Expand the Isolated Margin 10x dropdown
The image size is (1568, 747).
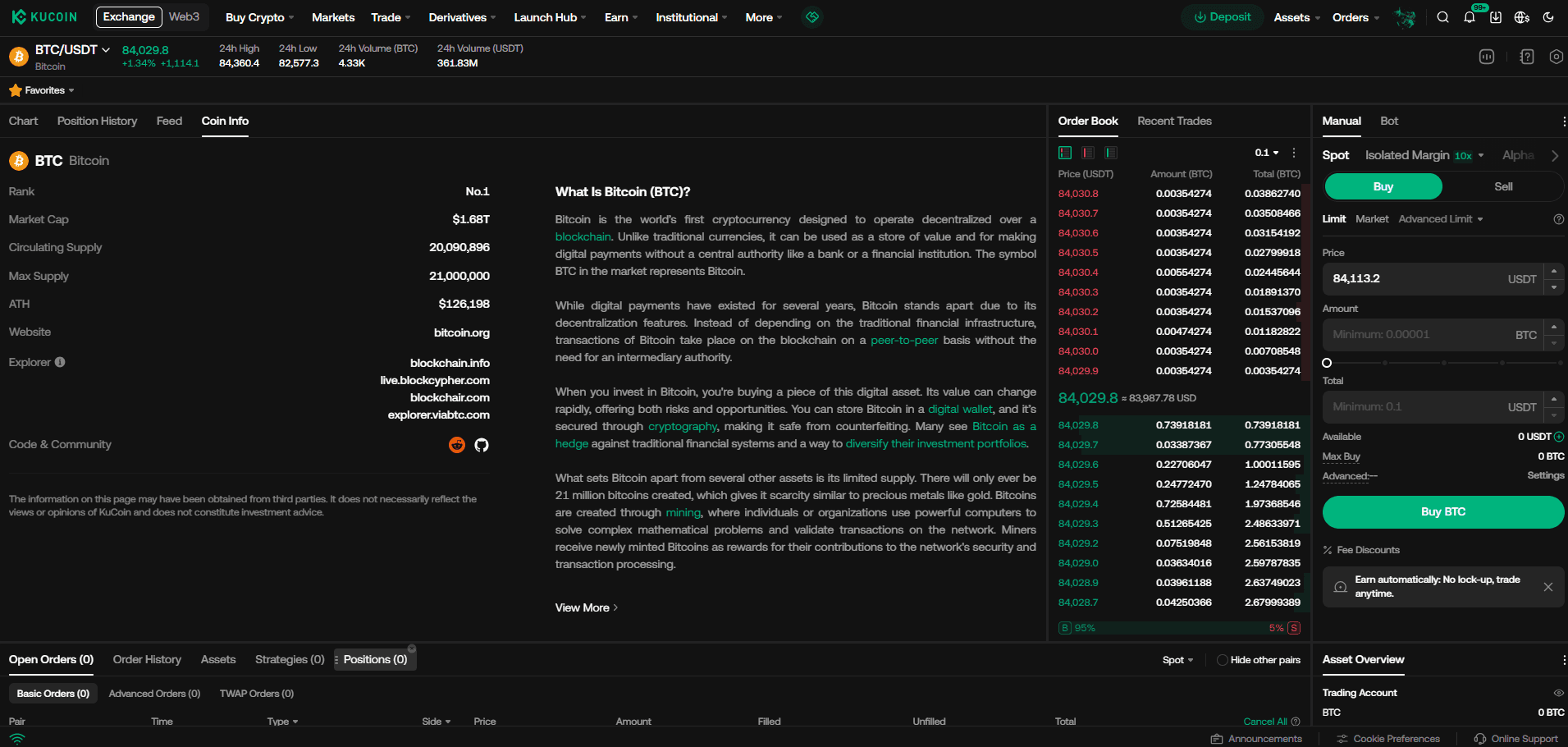(1424, 155)
